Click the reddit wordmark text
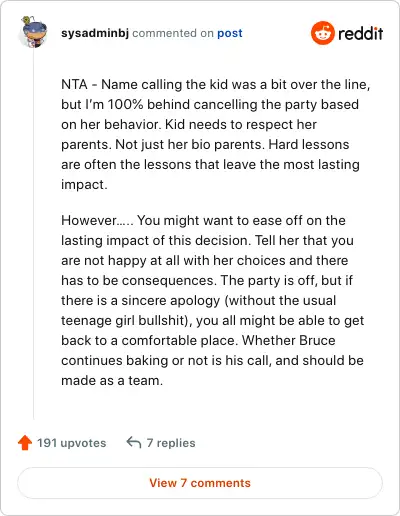Screen dimensions: 400x516 [x=360, y=33]
